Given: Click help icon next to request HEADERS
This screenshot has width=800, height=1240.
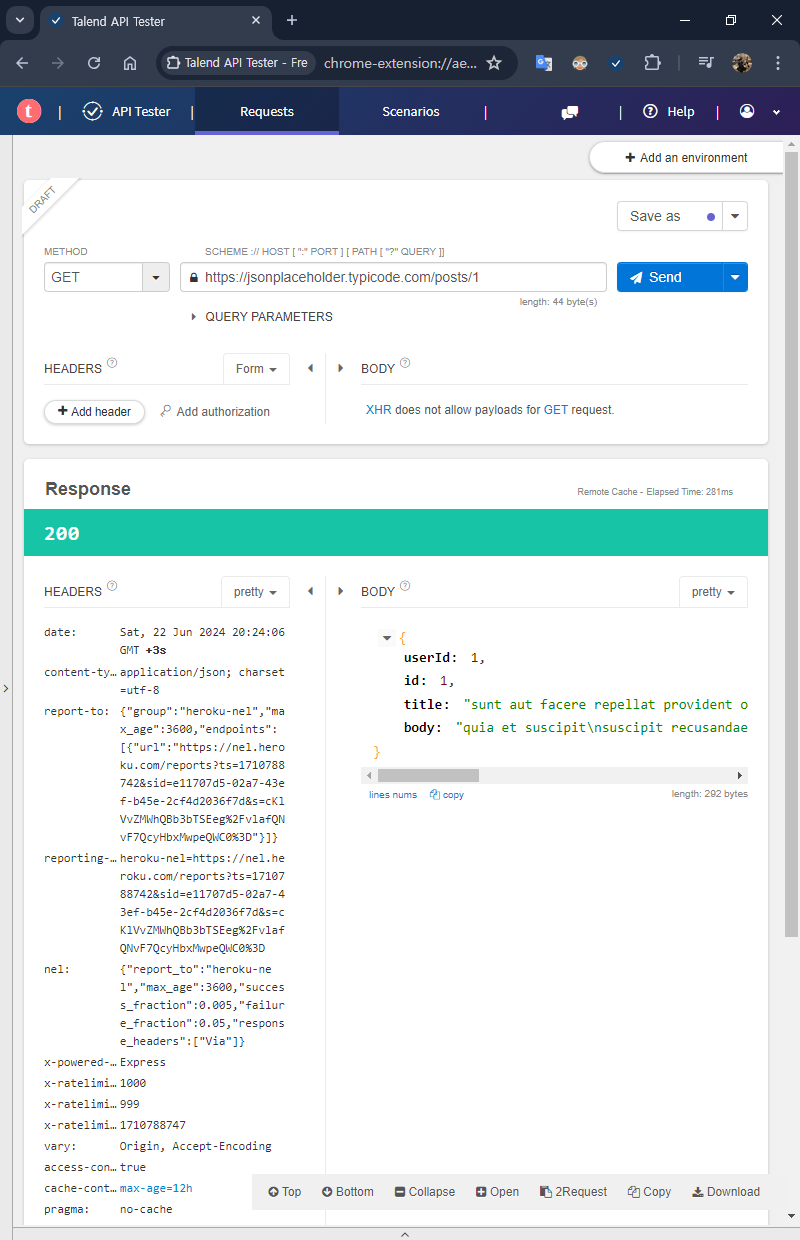Looking at the screenshot, I should coord(112,364).
